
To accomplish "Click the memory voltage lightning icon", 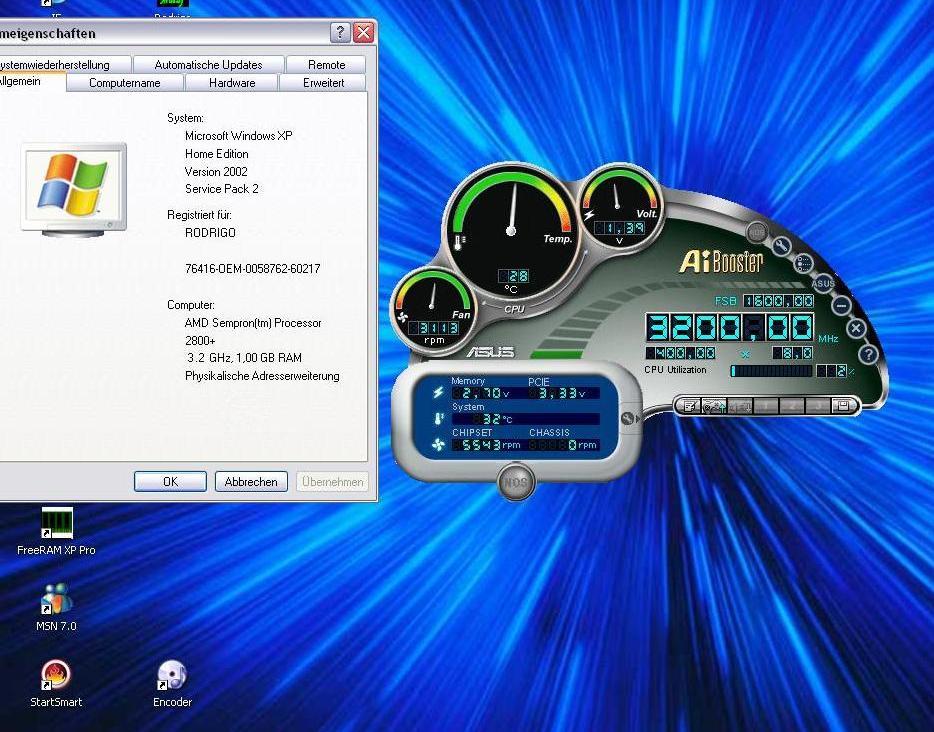I will click(438, 393).
